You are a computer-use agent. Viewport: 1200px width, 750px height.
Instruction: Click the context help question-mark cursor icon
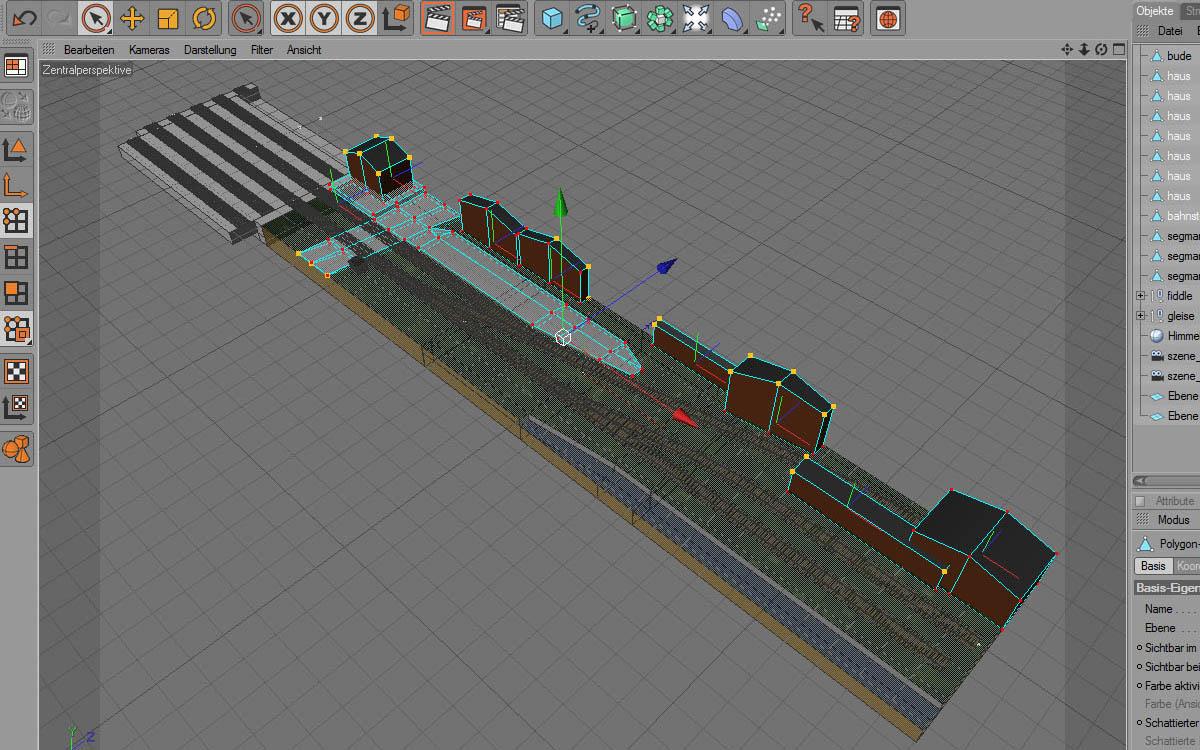[x=809, y=18]
